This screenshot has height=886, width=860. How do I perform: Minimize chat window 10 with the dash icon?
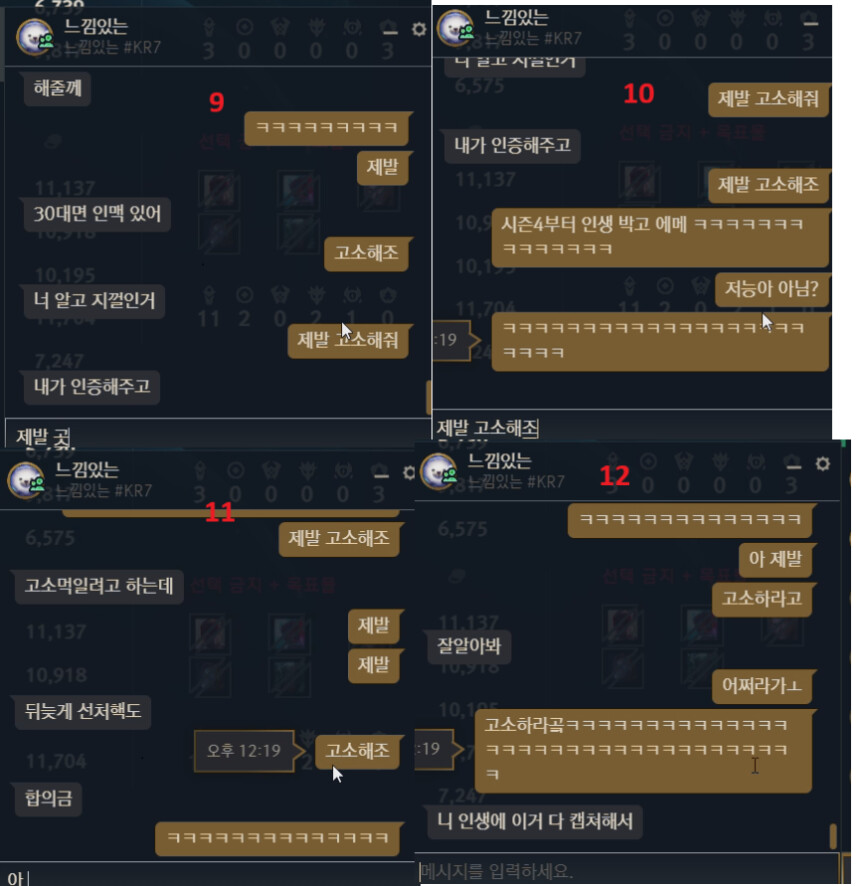811,23
